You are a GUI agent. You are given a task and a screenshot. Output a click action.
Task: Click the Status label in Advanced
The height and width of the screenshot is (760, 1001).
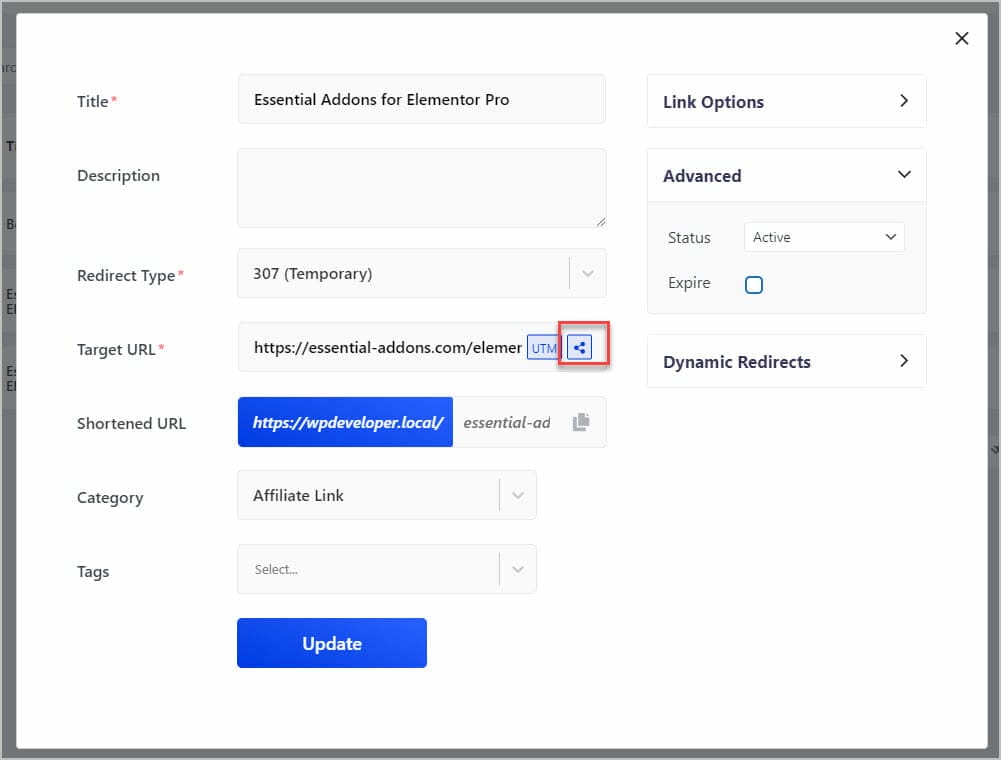[689, 238]
